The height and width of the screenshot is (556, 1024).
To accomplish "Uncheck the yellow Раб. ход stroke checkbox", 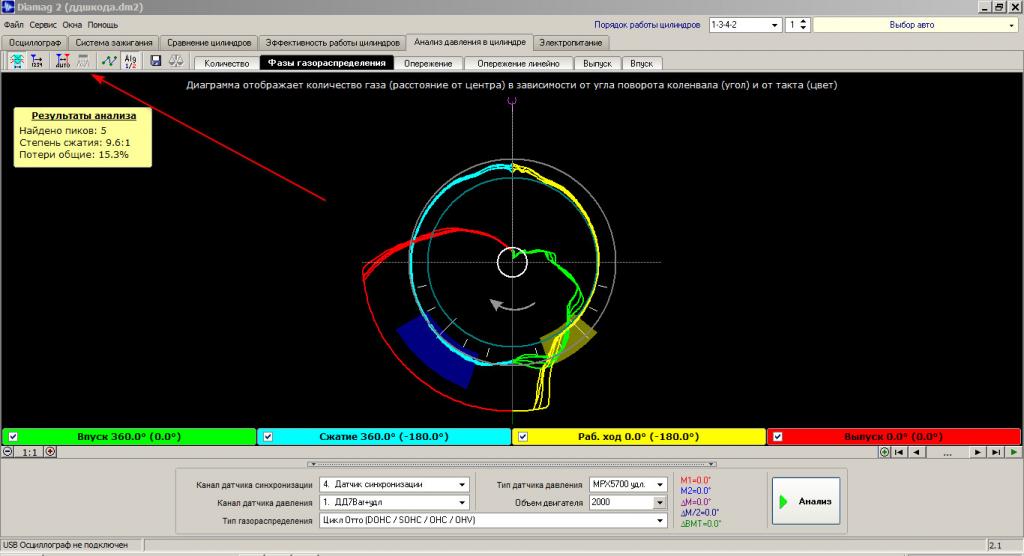I will (522, 436).
